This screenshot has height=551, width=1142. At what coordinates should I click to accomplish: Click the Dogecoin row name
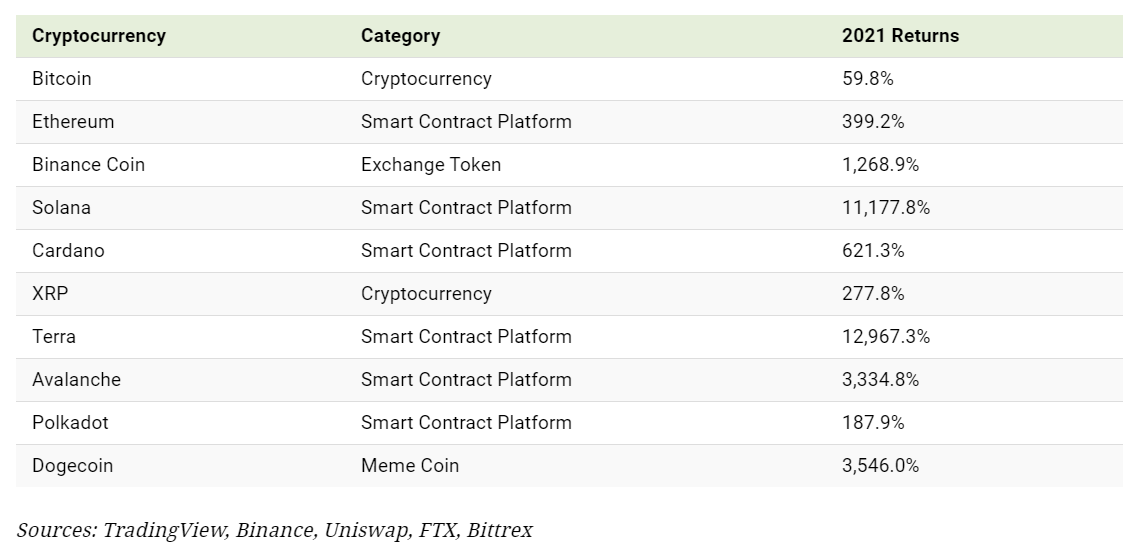click(x=72, y=466)
